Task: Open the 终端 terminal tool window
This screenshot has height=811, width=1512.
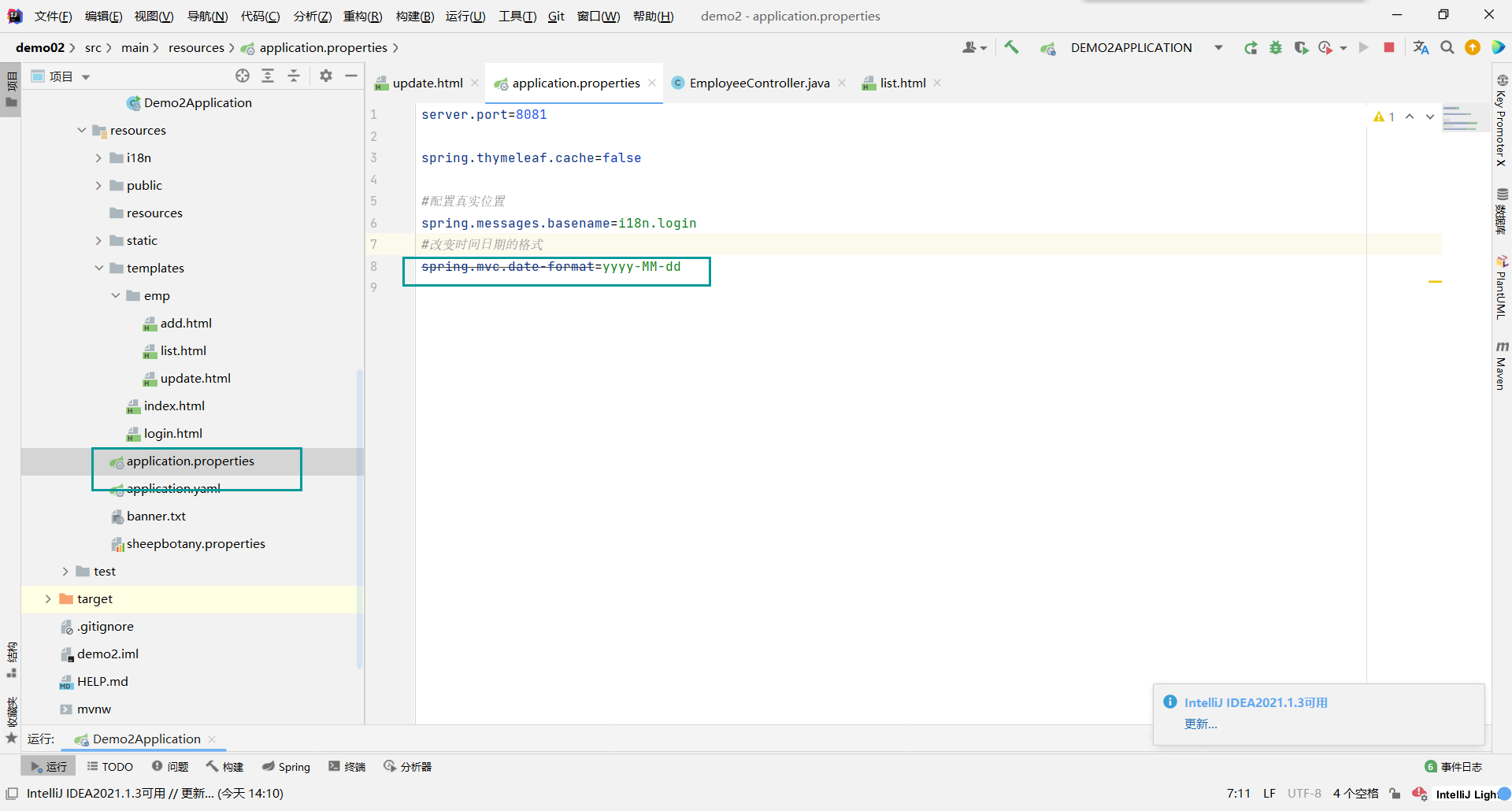Action: [347, 766]
